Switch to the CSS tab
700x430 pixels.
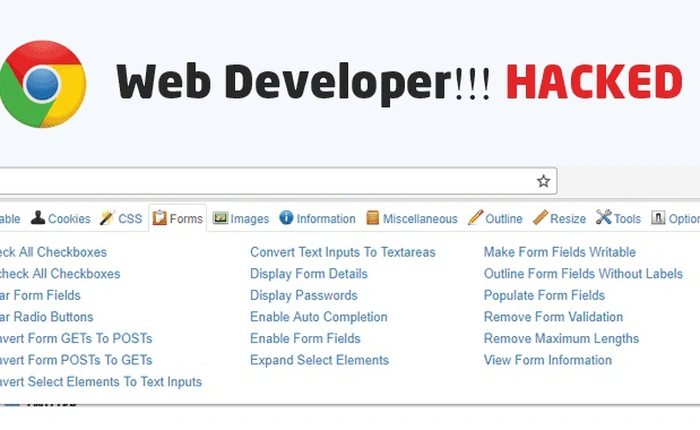[x=130, y=219]
